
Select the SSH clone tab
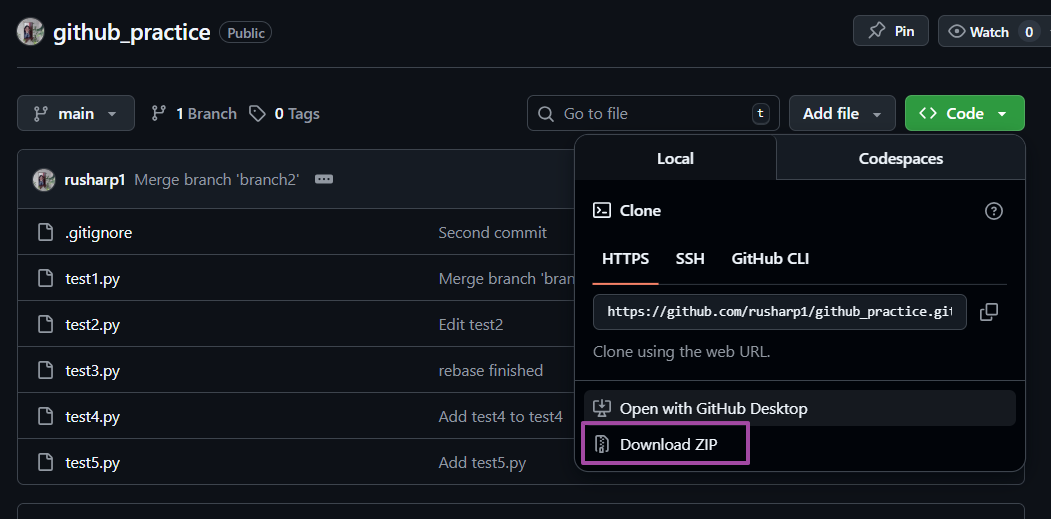690,259
